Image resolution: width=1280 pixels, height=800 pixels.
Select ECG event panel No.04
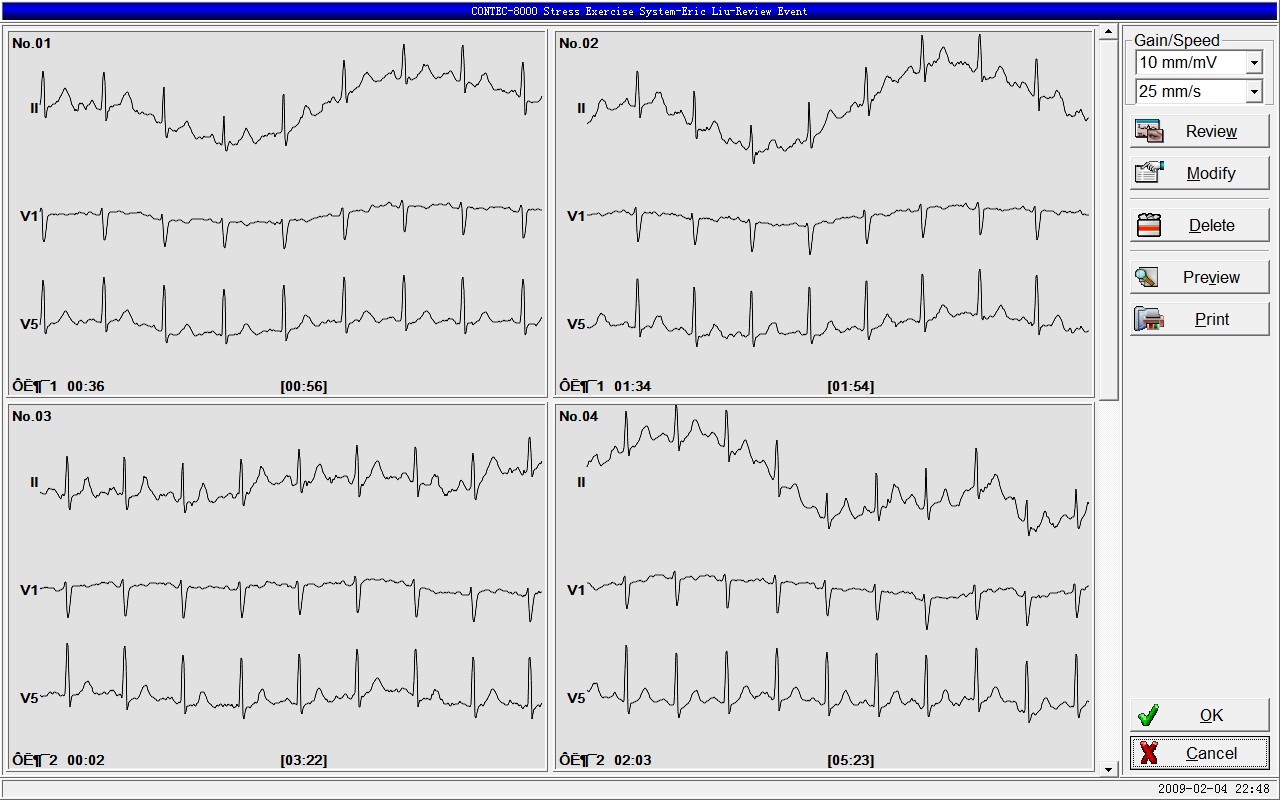coord(824,586)
